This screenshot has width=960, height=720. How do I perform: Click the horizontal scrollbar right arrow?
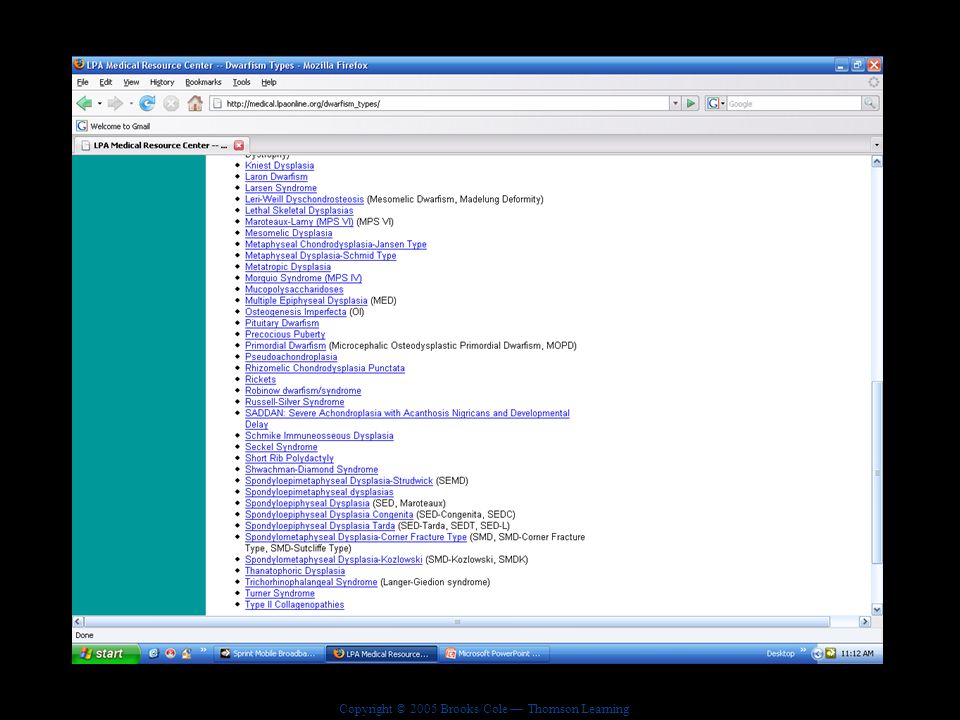pos(864,621)
